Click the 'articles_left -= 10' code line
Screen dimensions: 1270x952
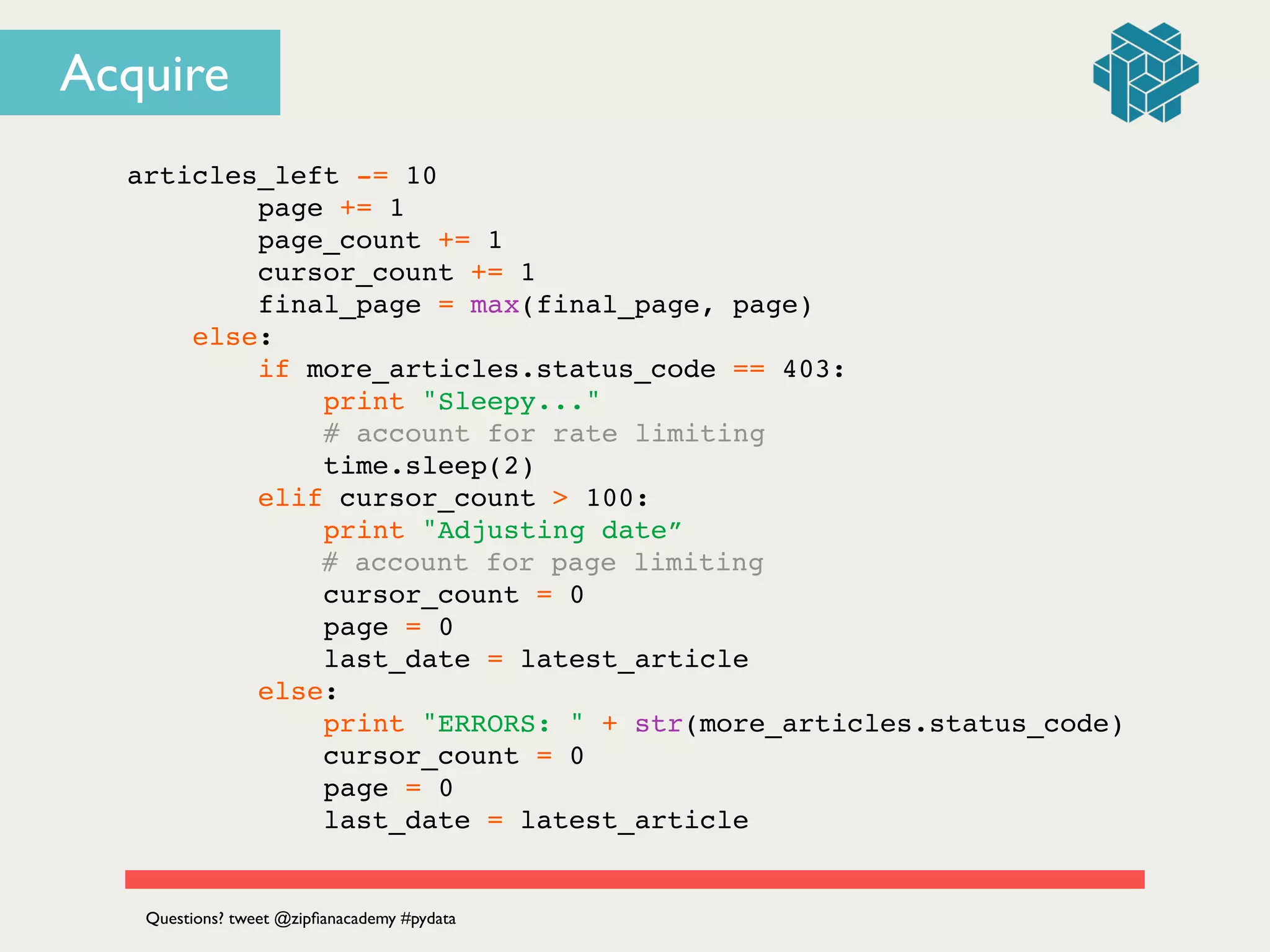coord(282,176)
